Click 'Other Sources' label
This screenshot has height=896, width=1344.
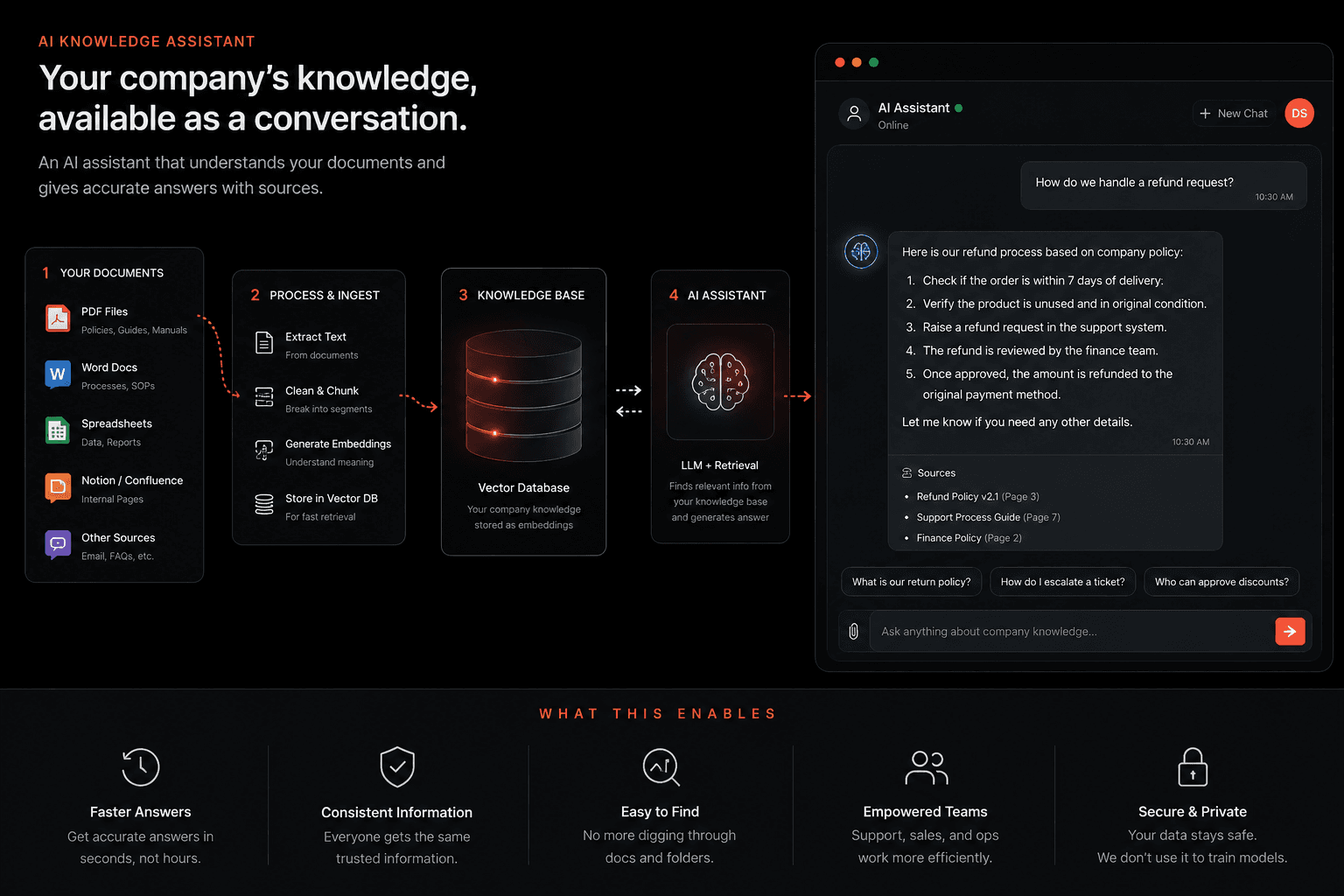(118, 538)
